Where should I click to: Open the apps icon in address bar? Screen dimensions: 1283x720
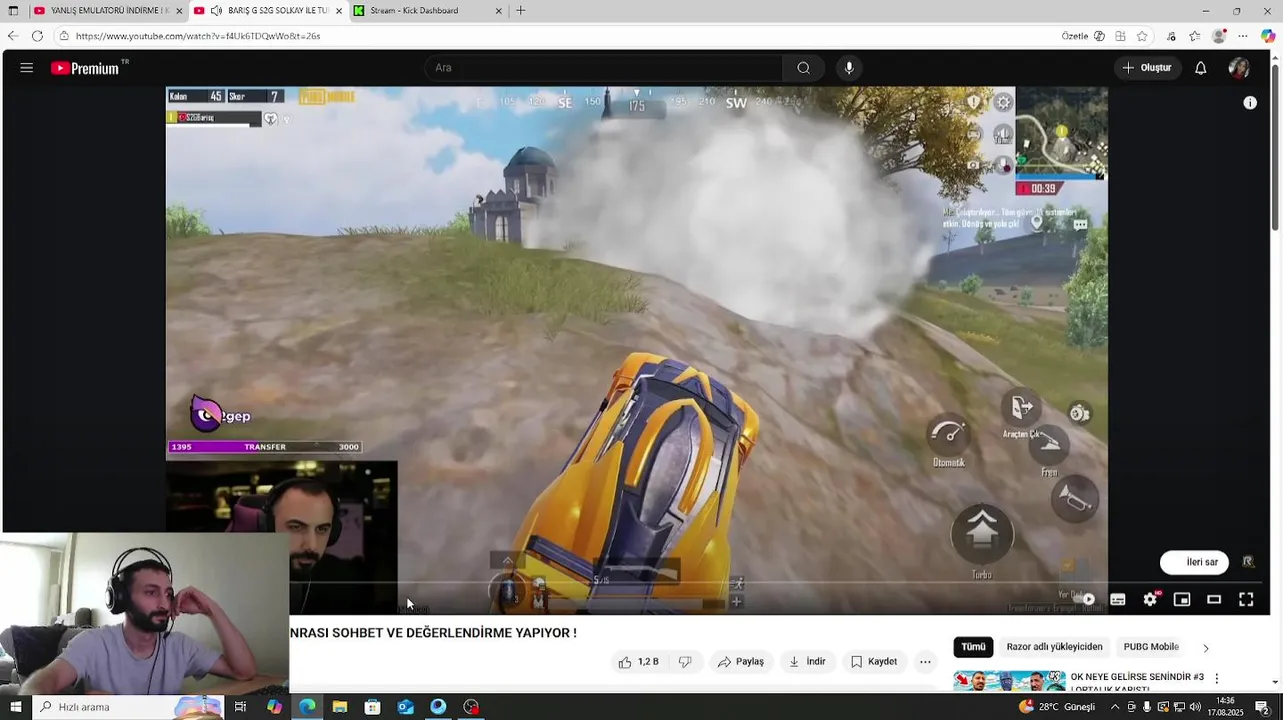(x=1120, y=36)
